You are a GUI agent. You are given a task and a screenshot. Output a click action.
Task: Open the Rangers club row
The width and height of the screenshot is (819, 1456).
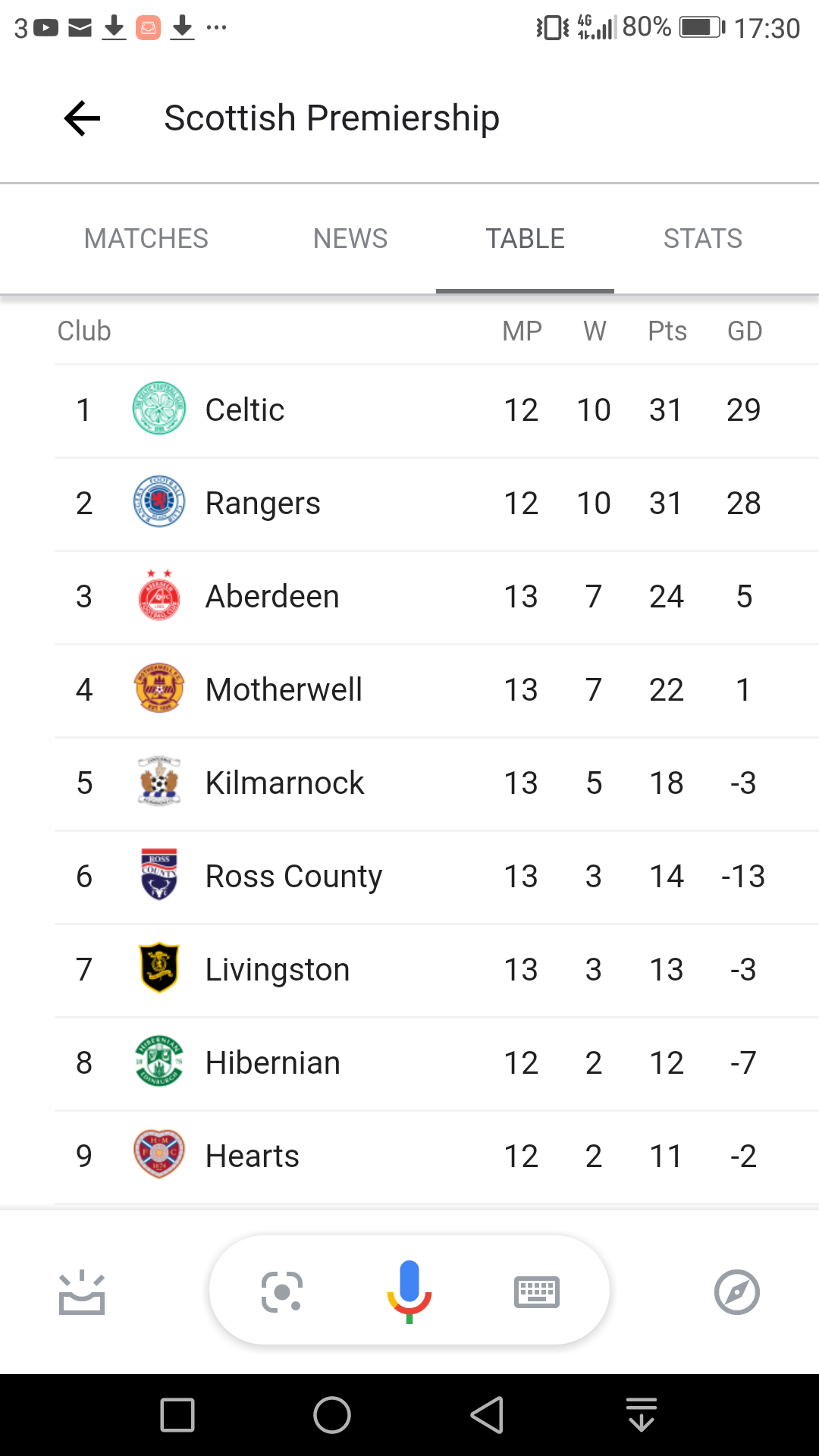pyautogui.click(x=437, y=504)
